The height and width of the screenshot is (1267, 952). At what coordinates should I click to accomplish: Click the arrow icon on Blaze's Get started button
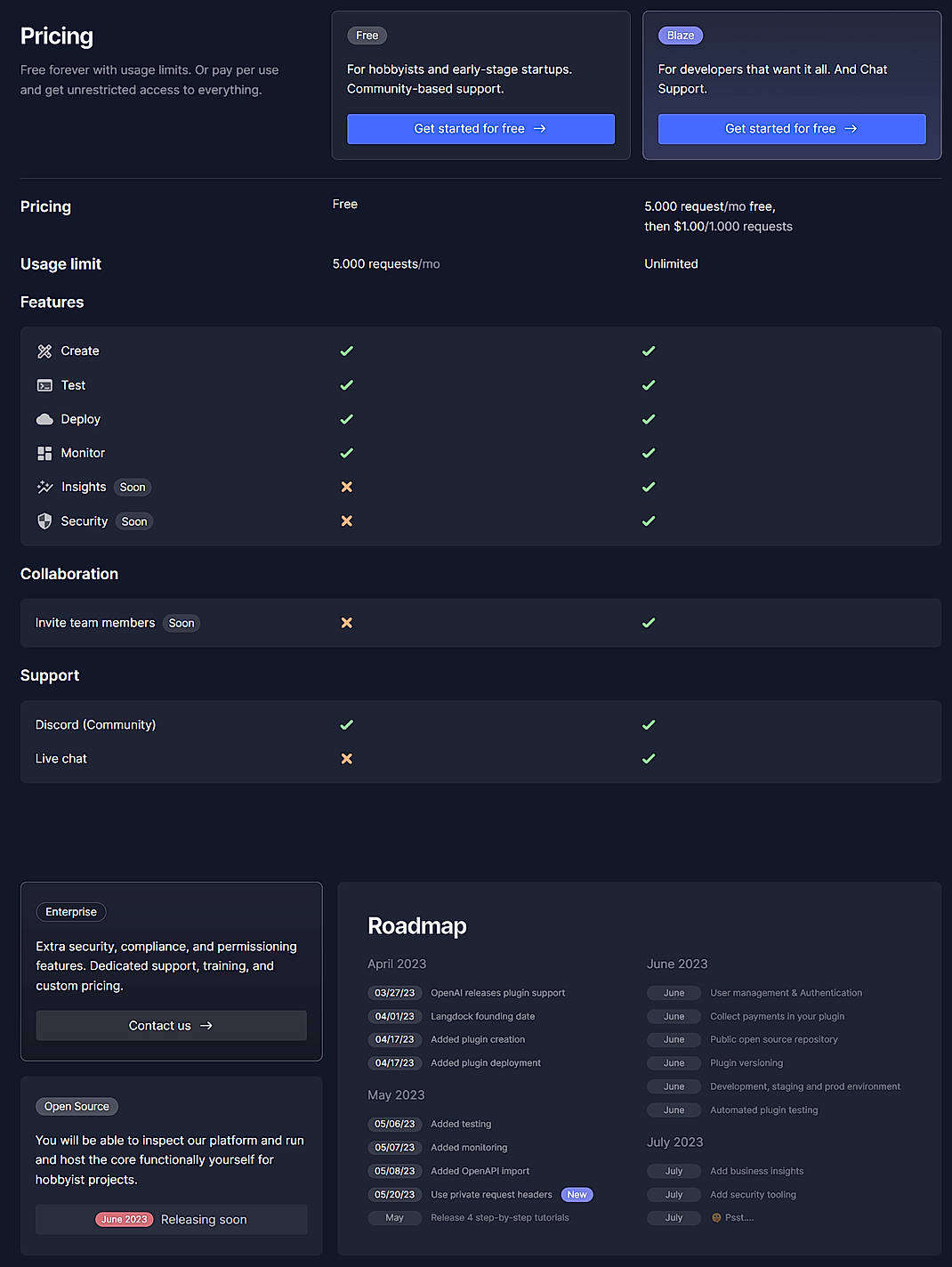(851, 128)
